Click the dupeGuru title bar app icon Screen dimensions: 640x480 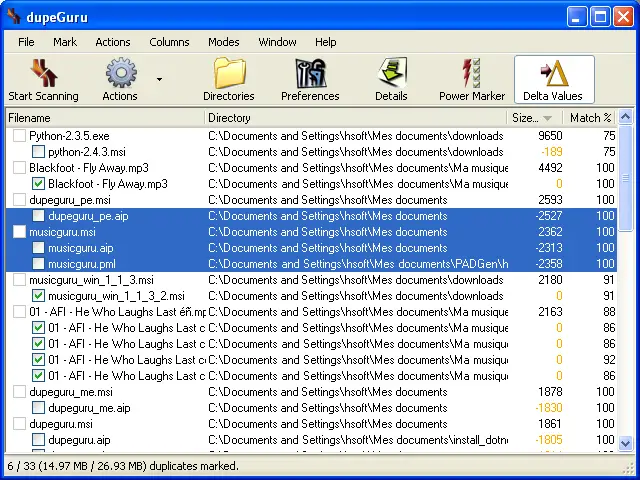(x=14, y=16)
